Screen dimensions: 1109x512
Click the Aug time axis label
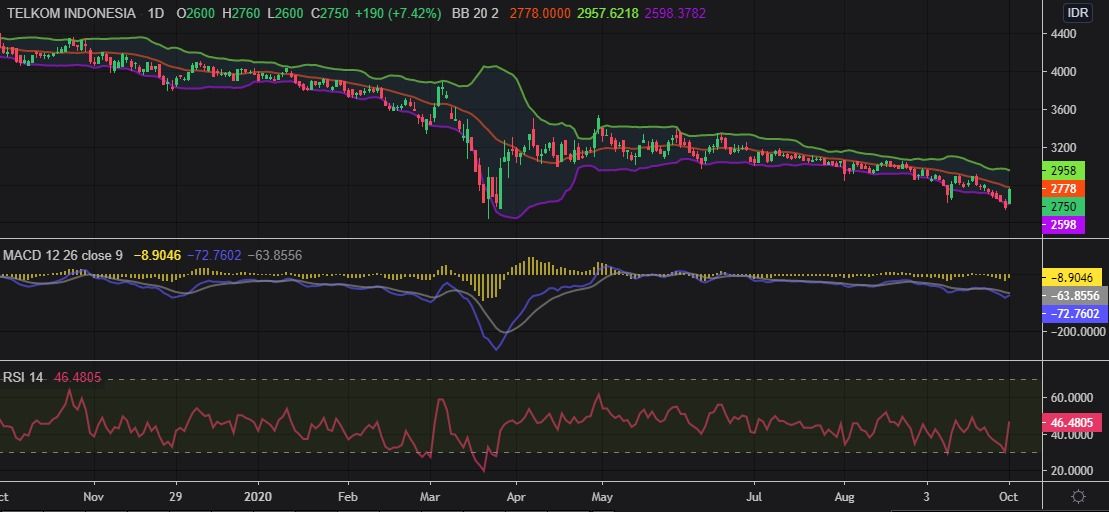[x=845, y=496]
